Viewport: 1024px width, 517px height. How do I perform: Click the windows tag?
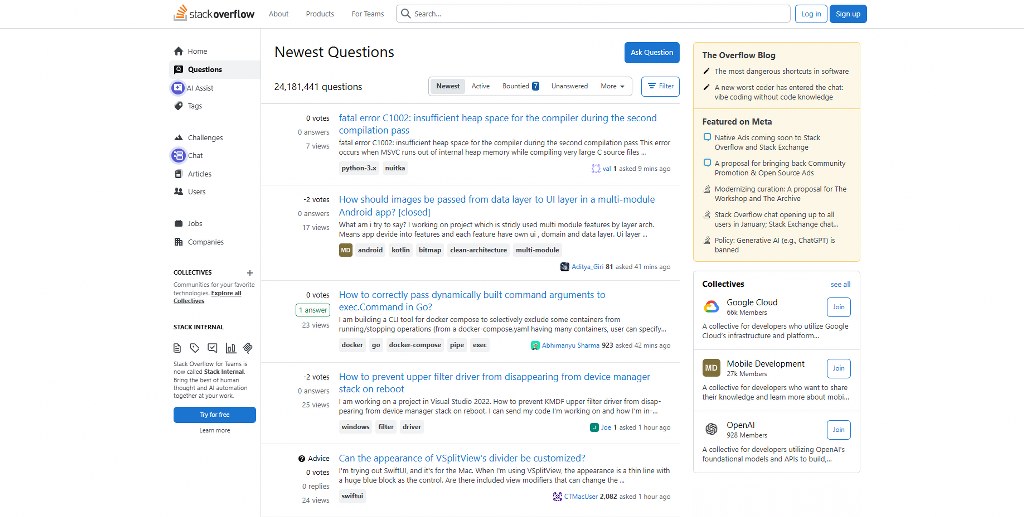356,427
